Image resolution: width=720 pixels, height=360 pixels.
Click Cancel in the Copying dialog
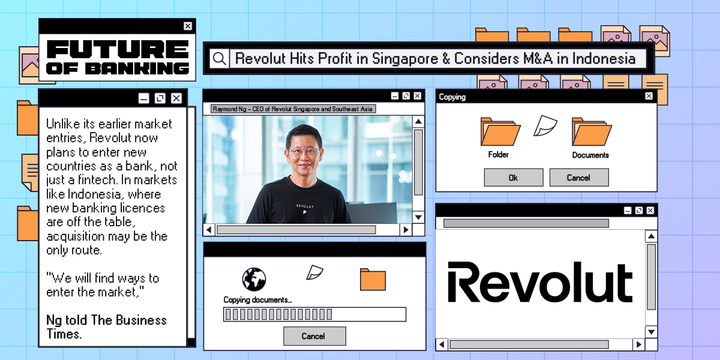coord(579,177)
